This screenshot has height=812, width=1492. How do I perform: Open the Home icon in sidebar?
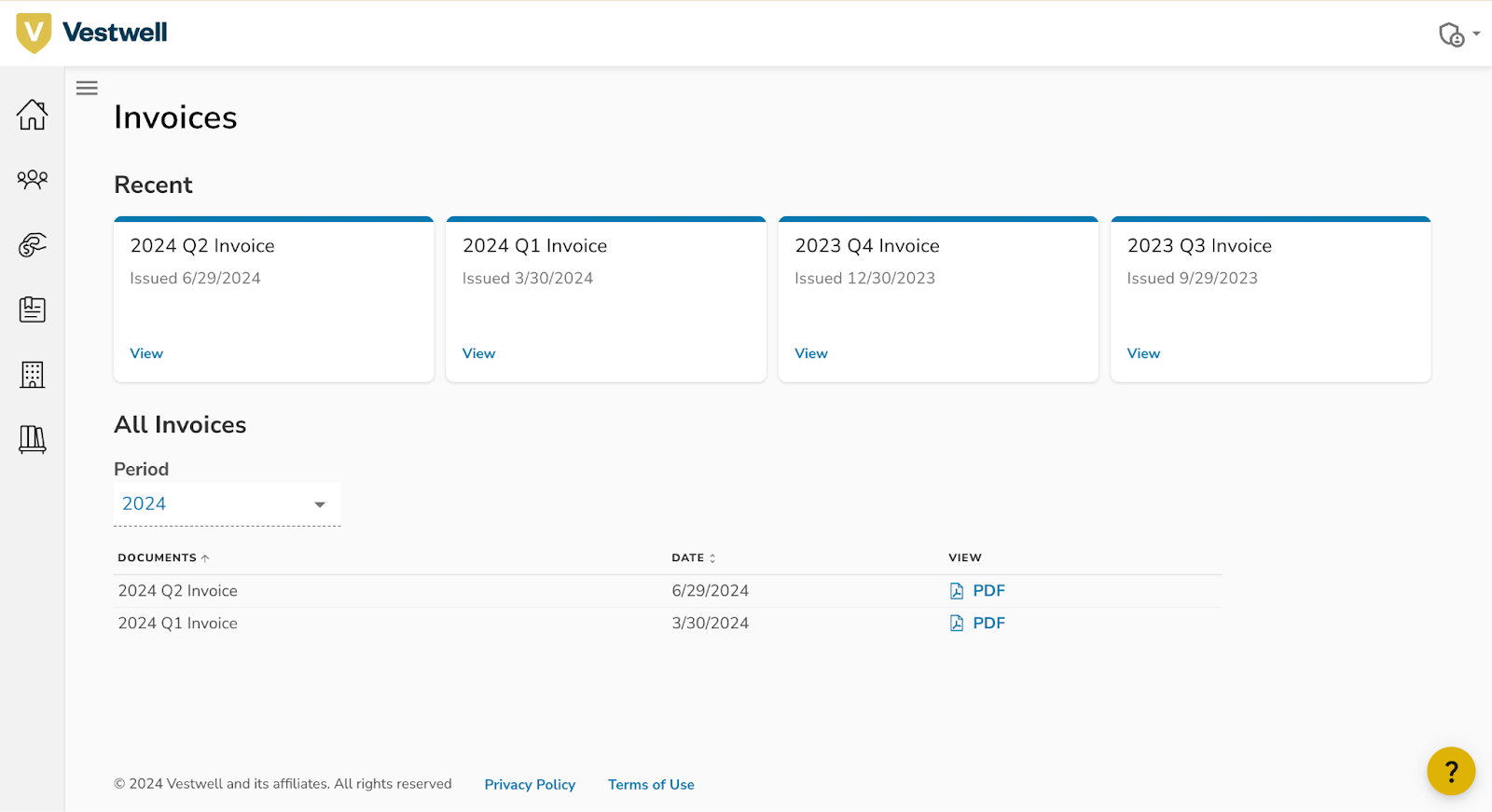pyautogui.click(x=32, y=115)
